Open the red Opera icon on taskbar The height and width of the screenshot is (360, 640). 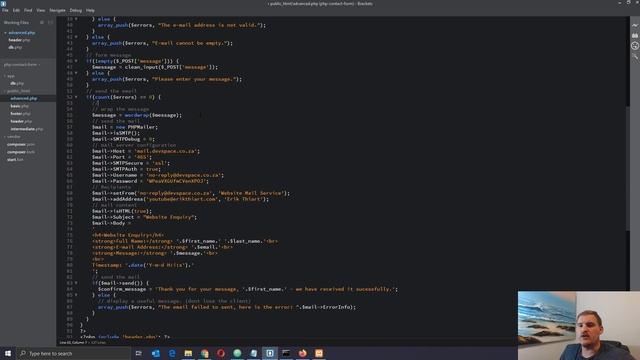[221, 353]
